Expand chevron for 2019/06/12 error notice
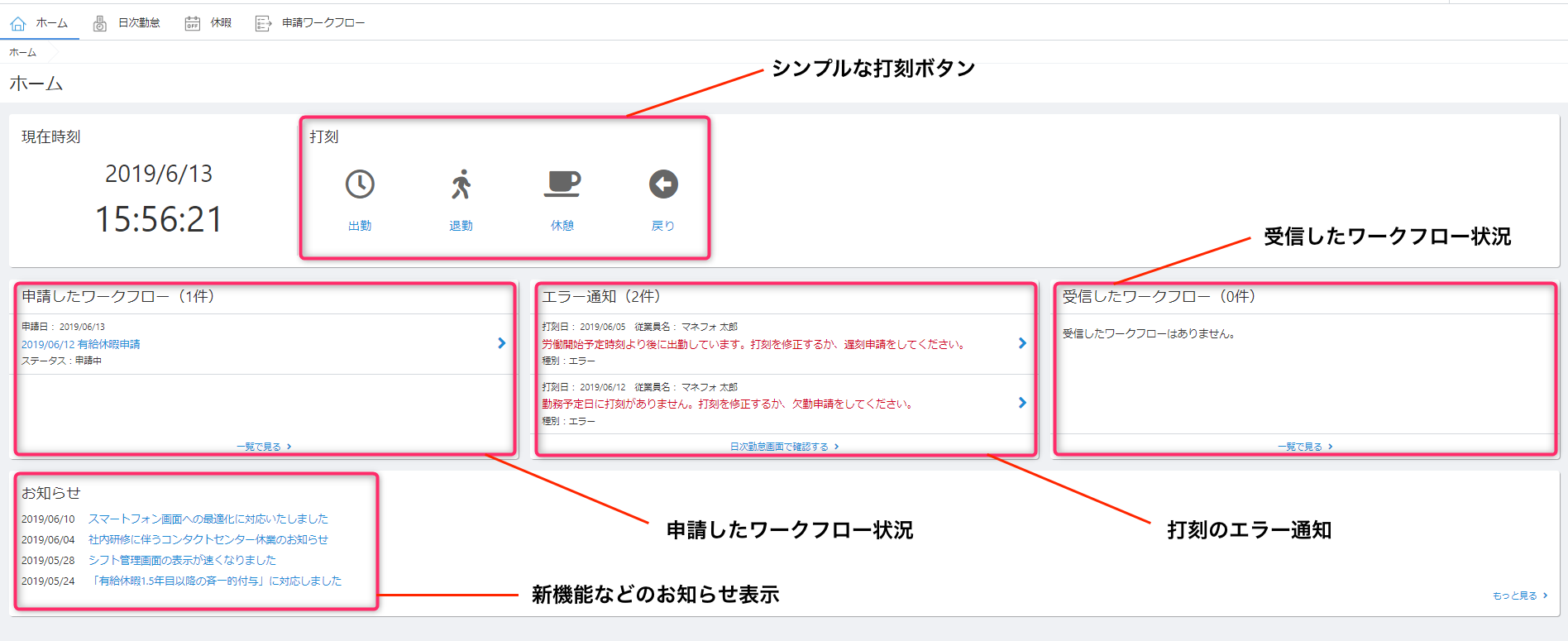The image size is (1568, 641). 1022,403
